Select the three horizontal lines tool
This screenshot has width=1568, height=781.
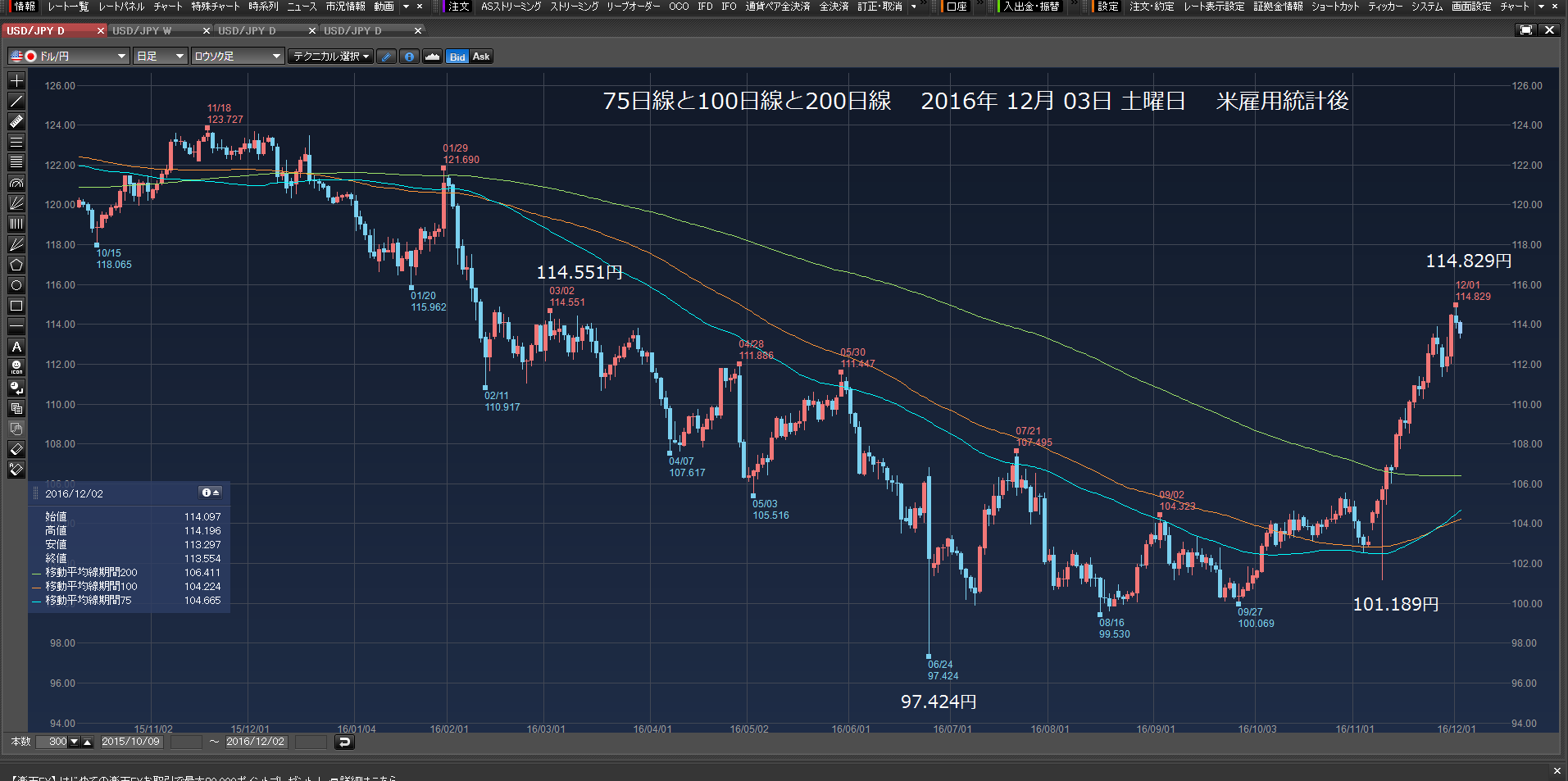(x=16, y=142)
